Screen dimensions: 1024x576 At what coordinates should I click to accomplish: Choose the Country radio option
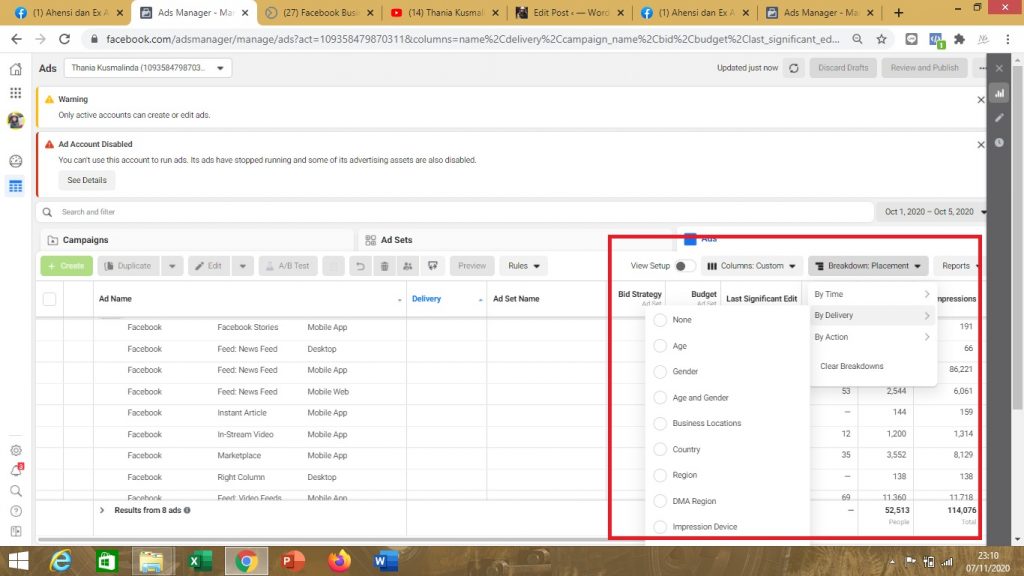660,449
